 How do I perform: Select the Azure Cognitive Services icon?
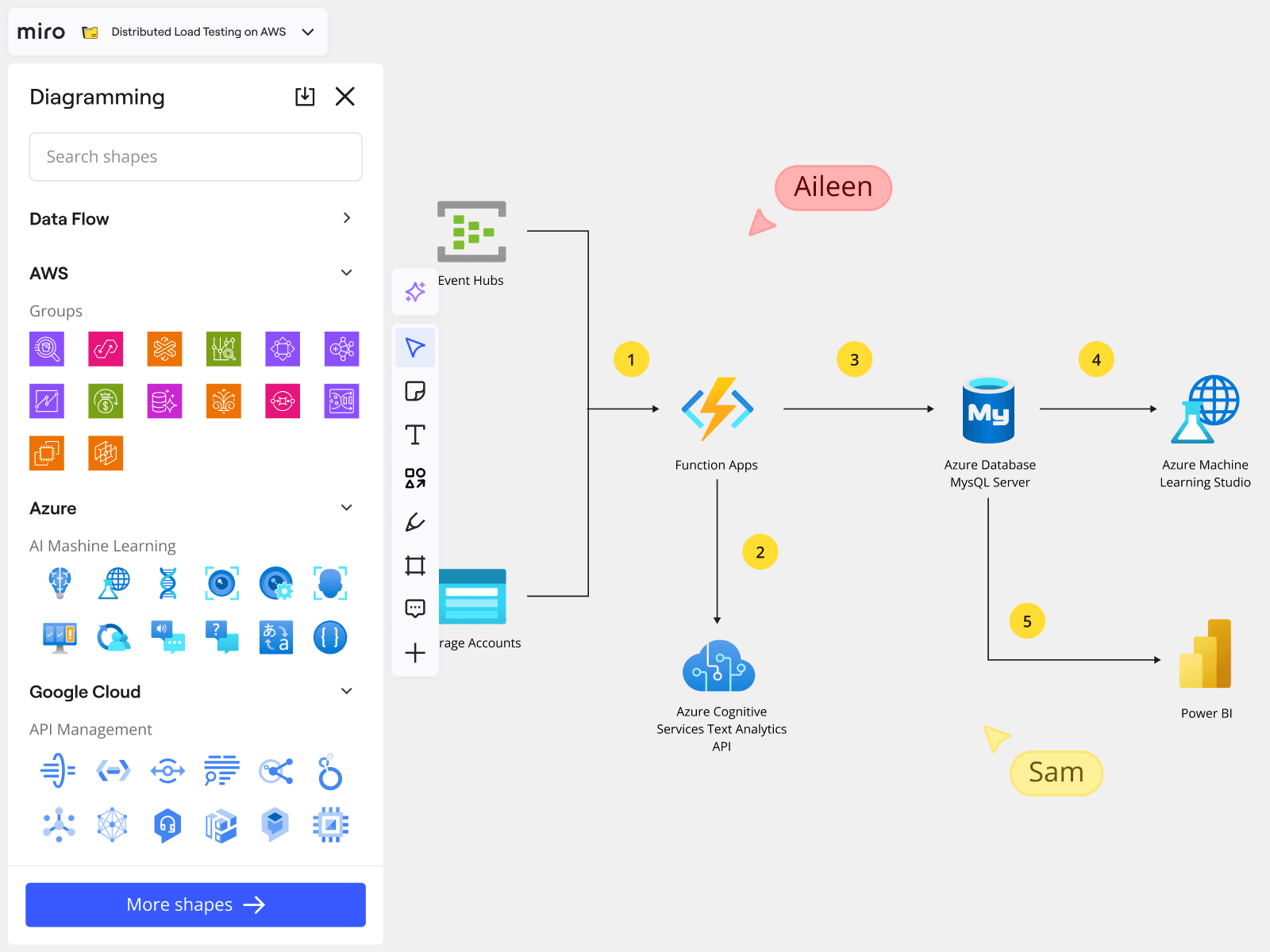(x=719, y=665)
